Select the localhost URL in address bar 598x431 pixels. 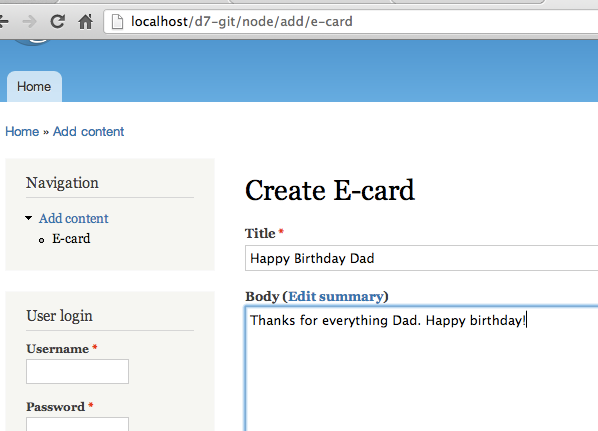pos(241,22)
